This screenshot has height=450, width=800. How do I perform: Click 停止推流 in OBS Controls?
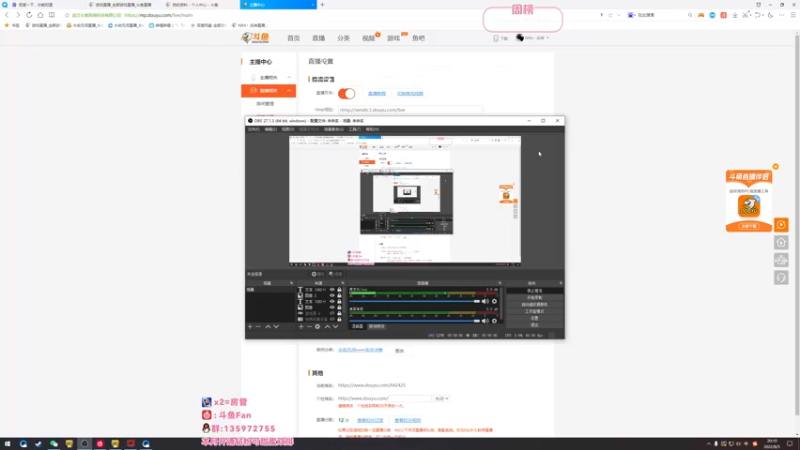point(535,291)
